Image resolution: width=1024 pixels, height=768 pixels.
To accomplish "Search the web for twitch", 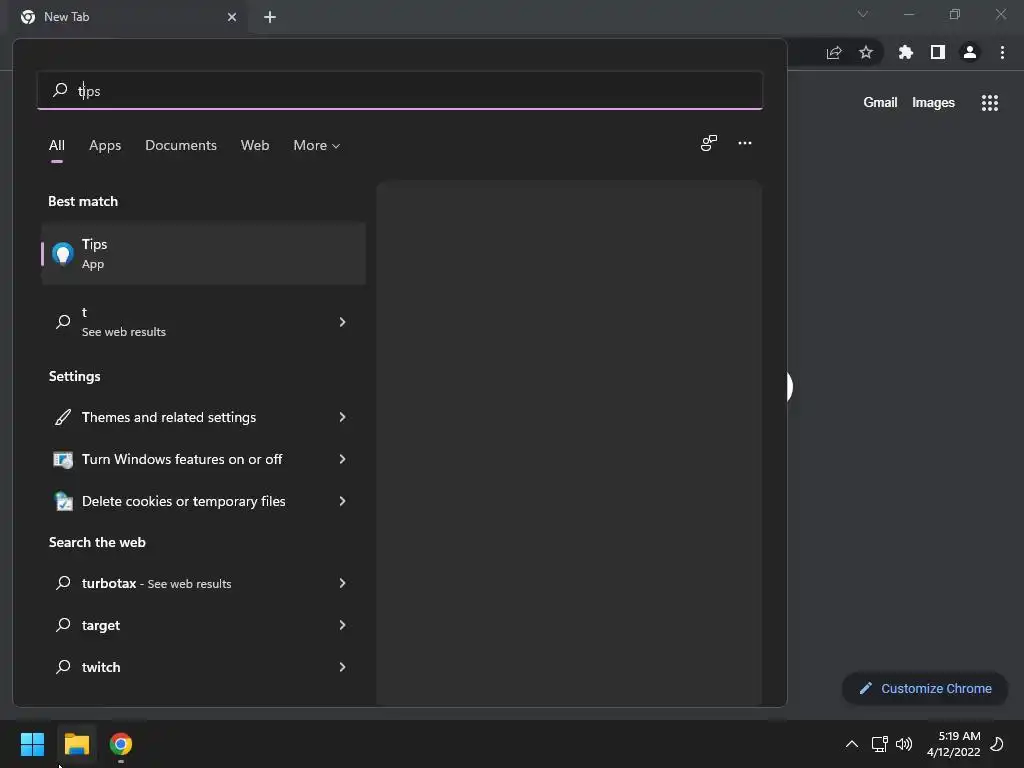I will pyautogui.click(x=204, y=667).
